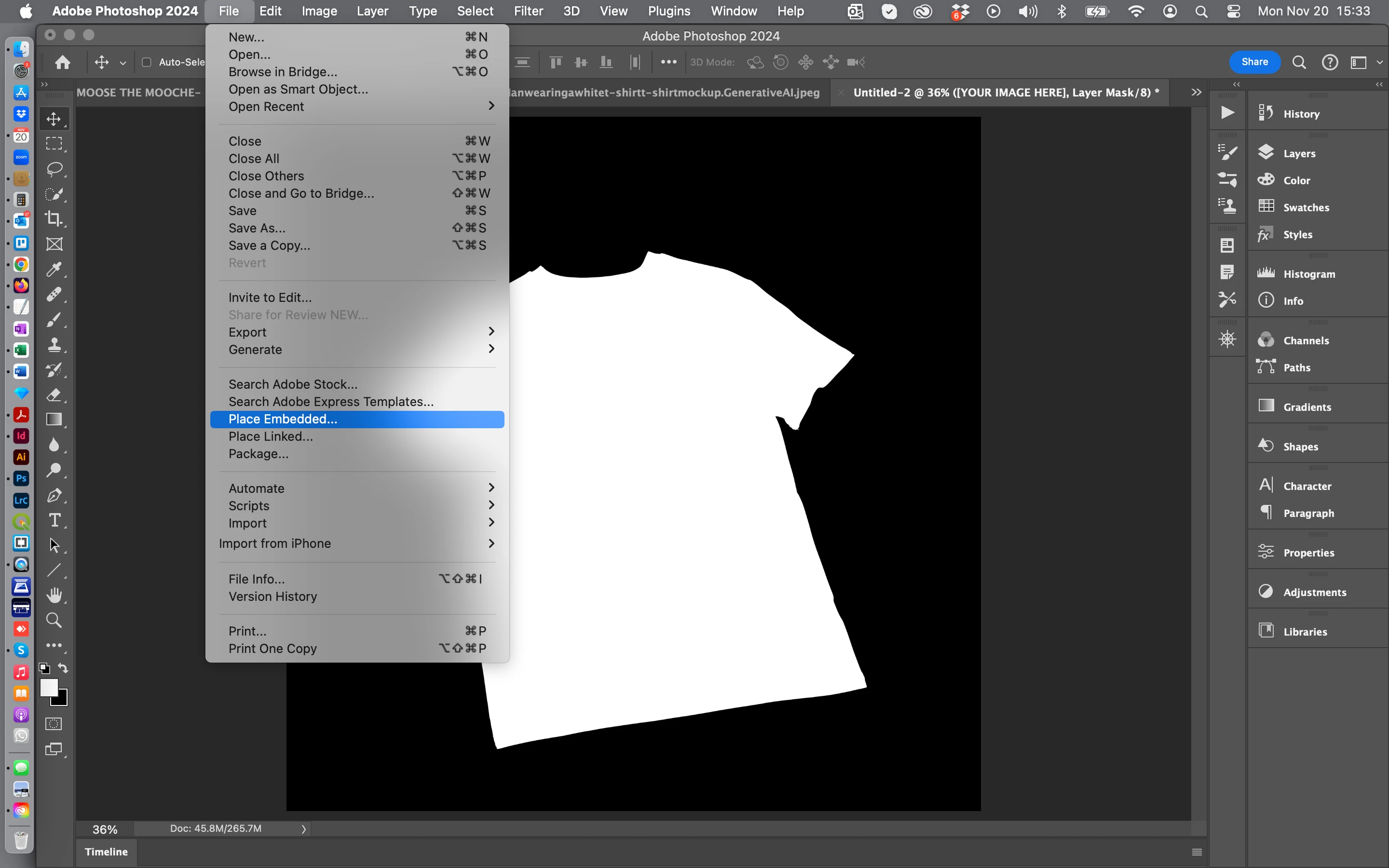Click the foreground color swatch

[x=49, y=687]
